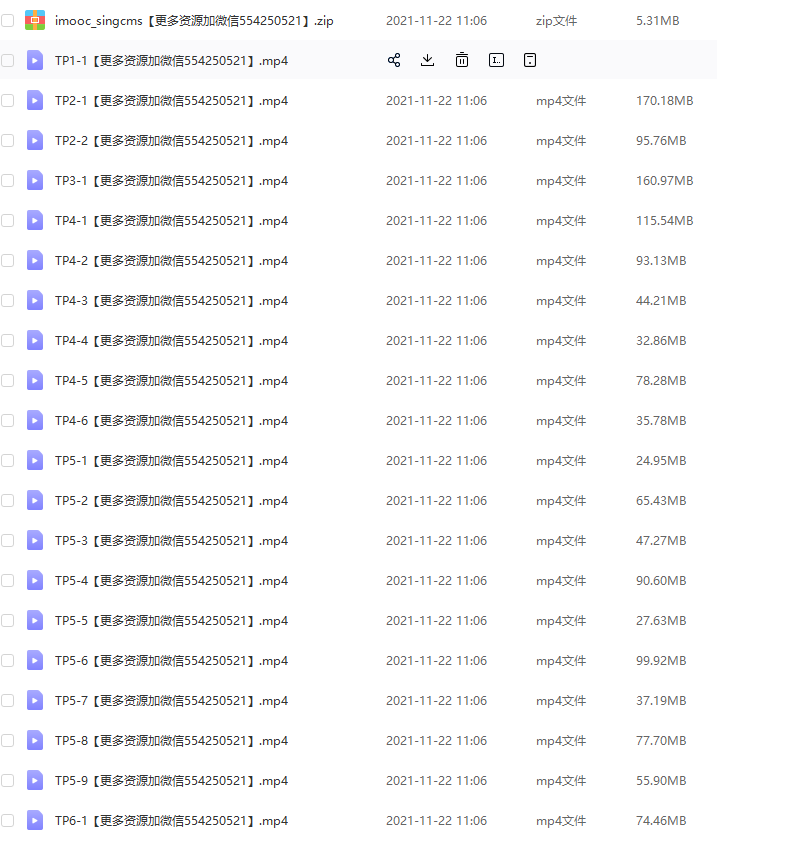Viewport: 788px width, 842px height.
Task: Select the TP1-1 file checkbox
Action: coord(8,60)
